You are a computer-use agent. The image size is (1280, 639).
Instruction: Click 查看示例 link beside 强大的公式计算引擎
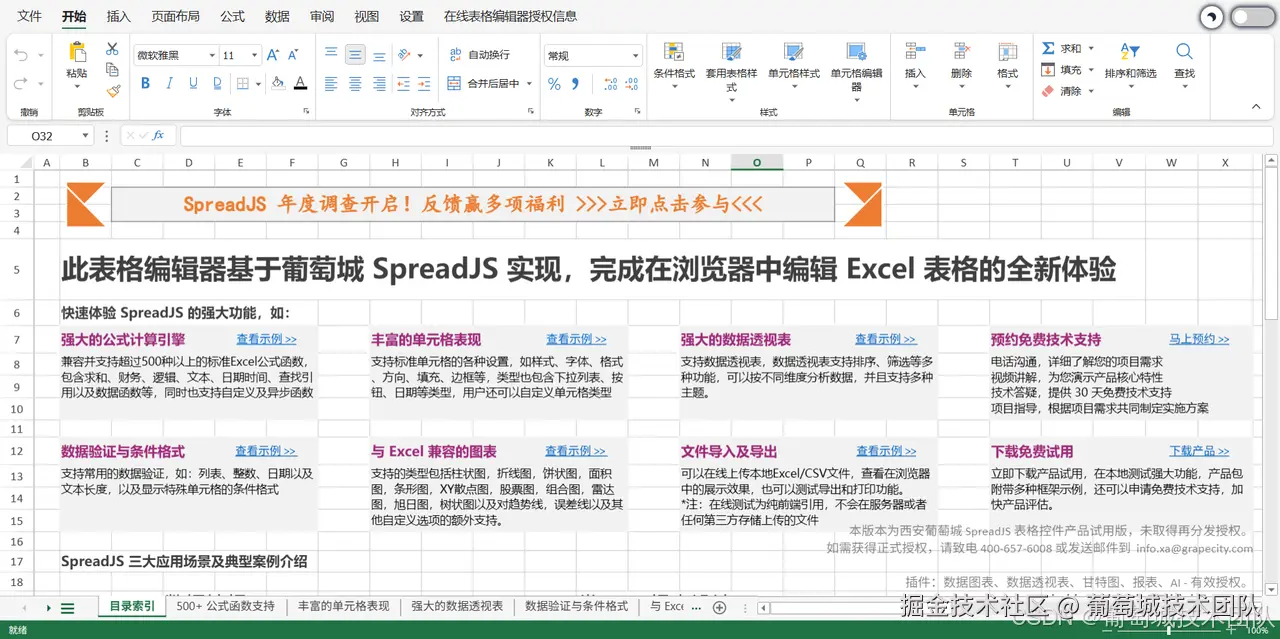[266, 339]
